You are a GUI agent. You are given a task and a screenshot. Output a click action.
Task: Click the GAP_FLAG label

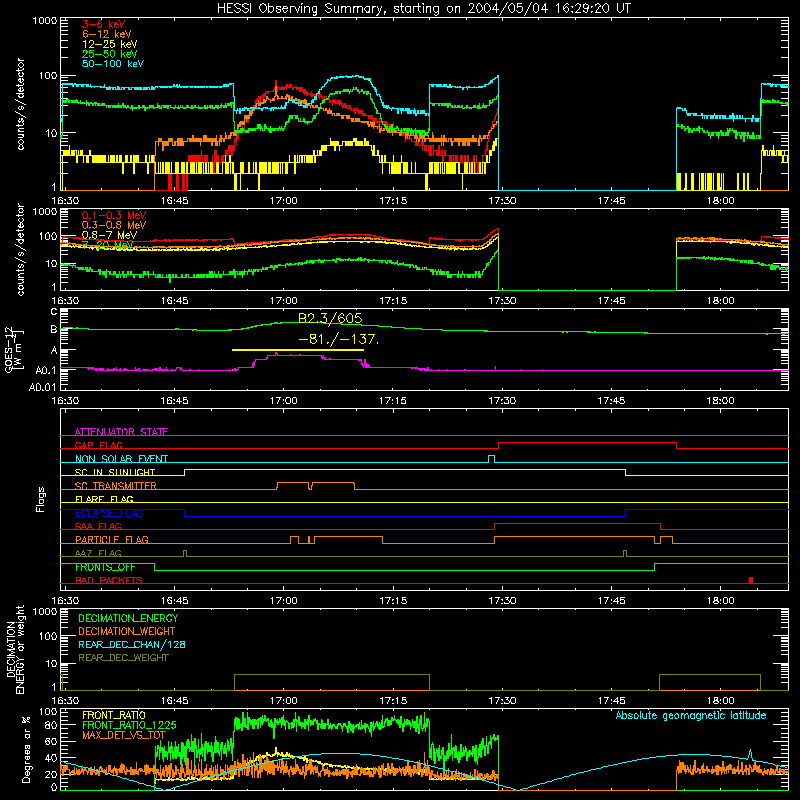tap(98, 445)
